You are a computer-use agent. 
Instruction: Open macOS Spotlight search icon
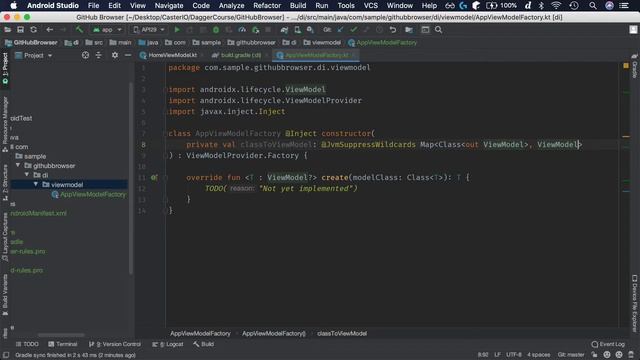pyautogui.click(x=593, y=6)
